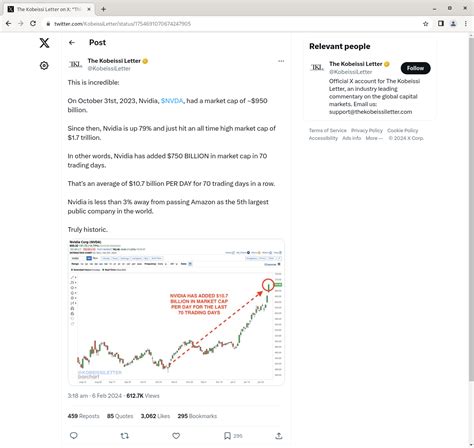Screen dimensions: 474x448
Task: Share the post via upload icon
Action: [x=279, y=435]
